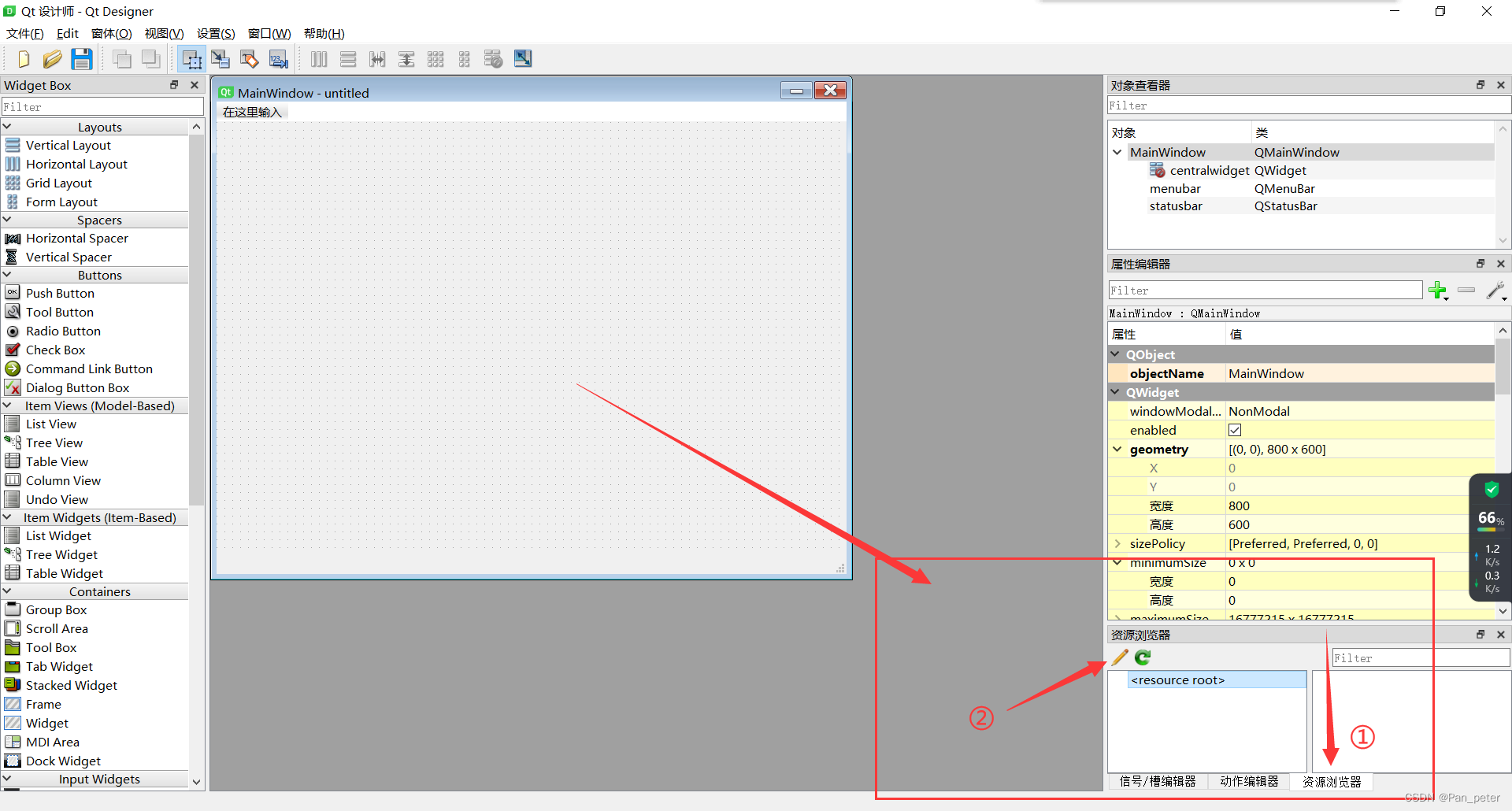Click the Save form disk icon
The image size is (1512, 811).
pyautogui.click(x=81, y=59)
